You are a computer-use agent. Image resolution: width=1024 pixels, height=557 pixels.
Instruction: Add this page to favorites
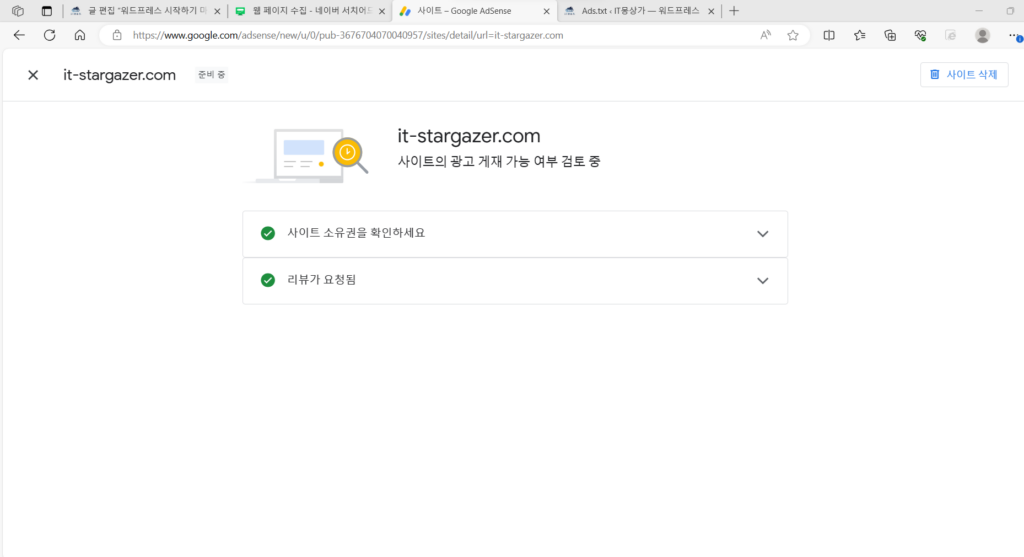pos(793,35)
